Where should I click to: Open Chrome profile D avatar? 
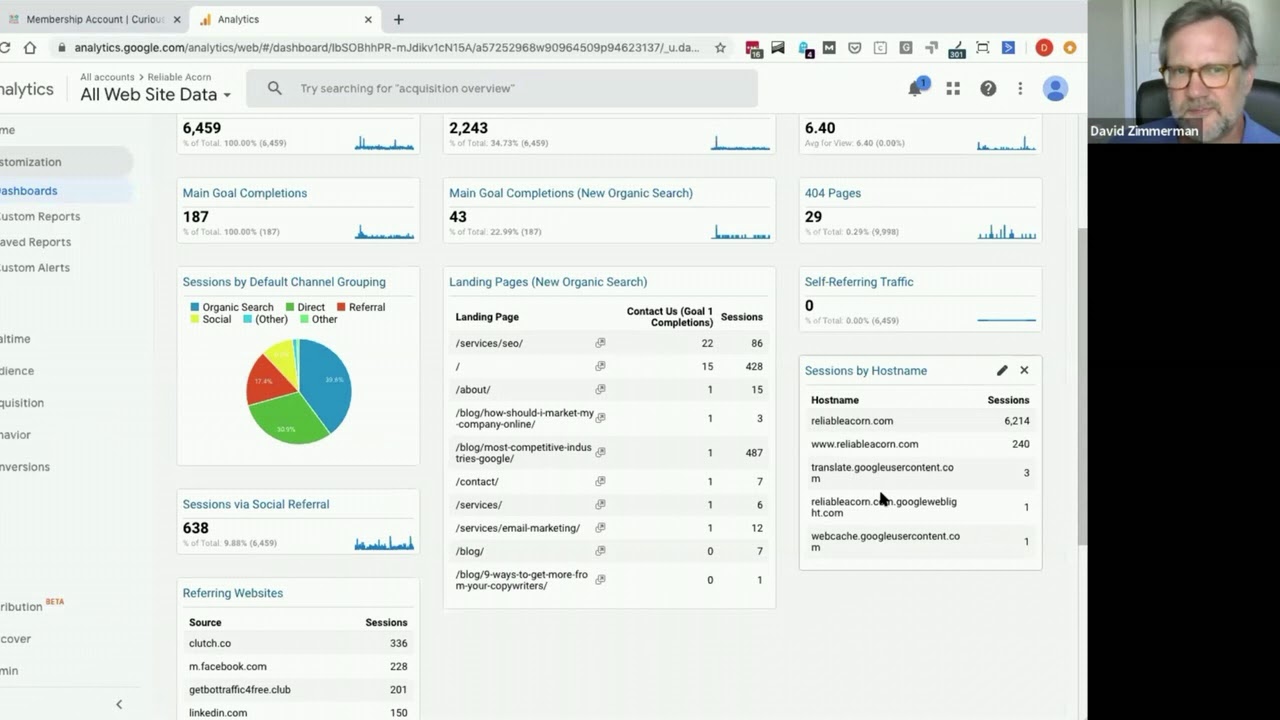[1044, 47]
